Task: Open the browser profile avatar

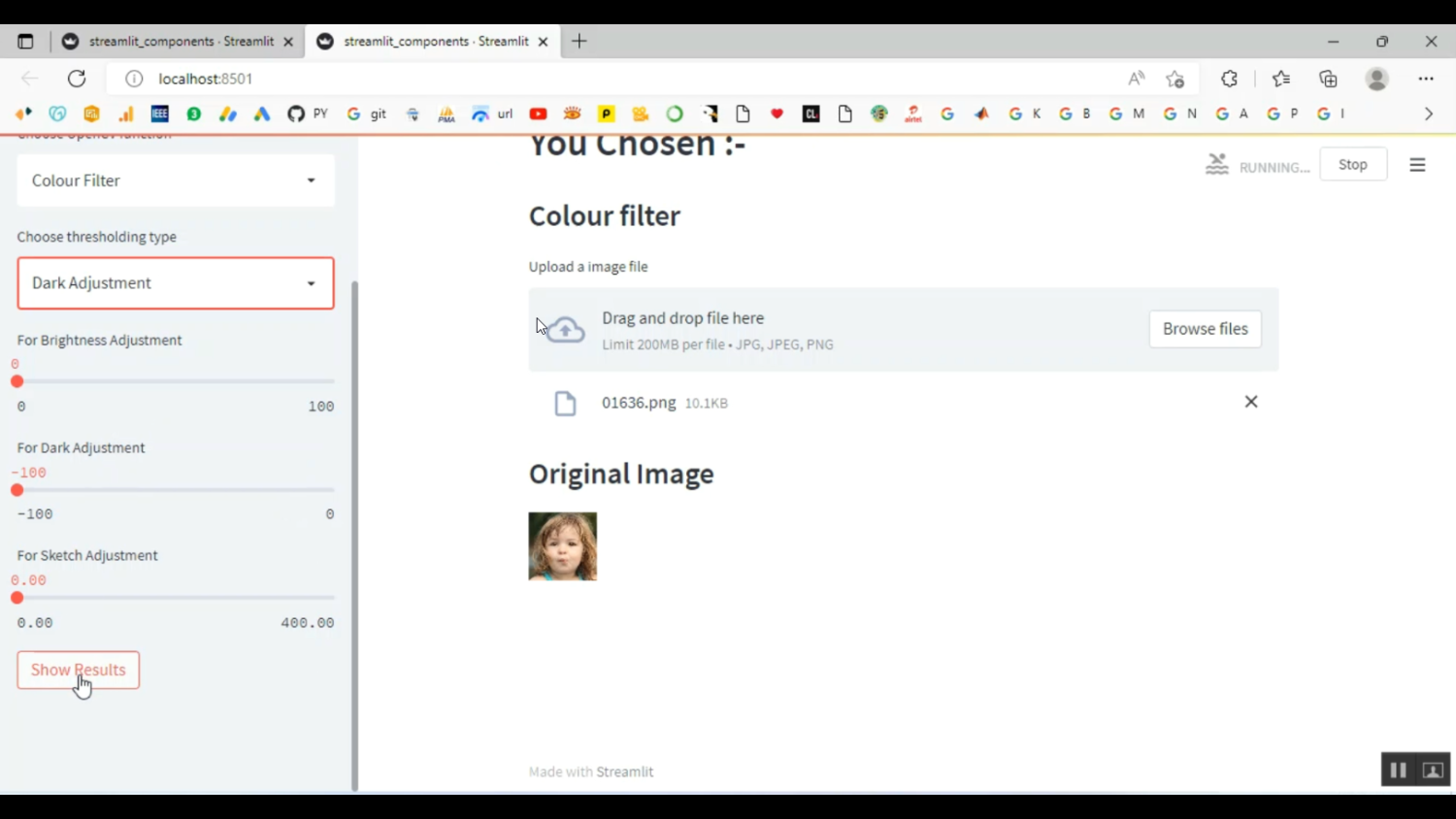Action: click(x=1376, y=79)
